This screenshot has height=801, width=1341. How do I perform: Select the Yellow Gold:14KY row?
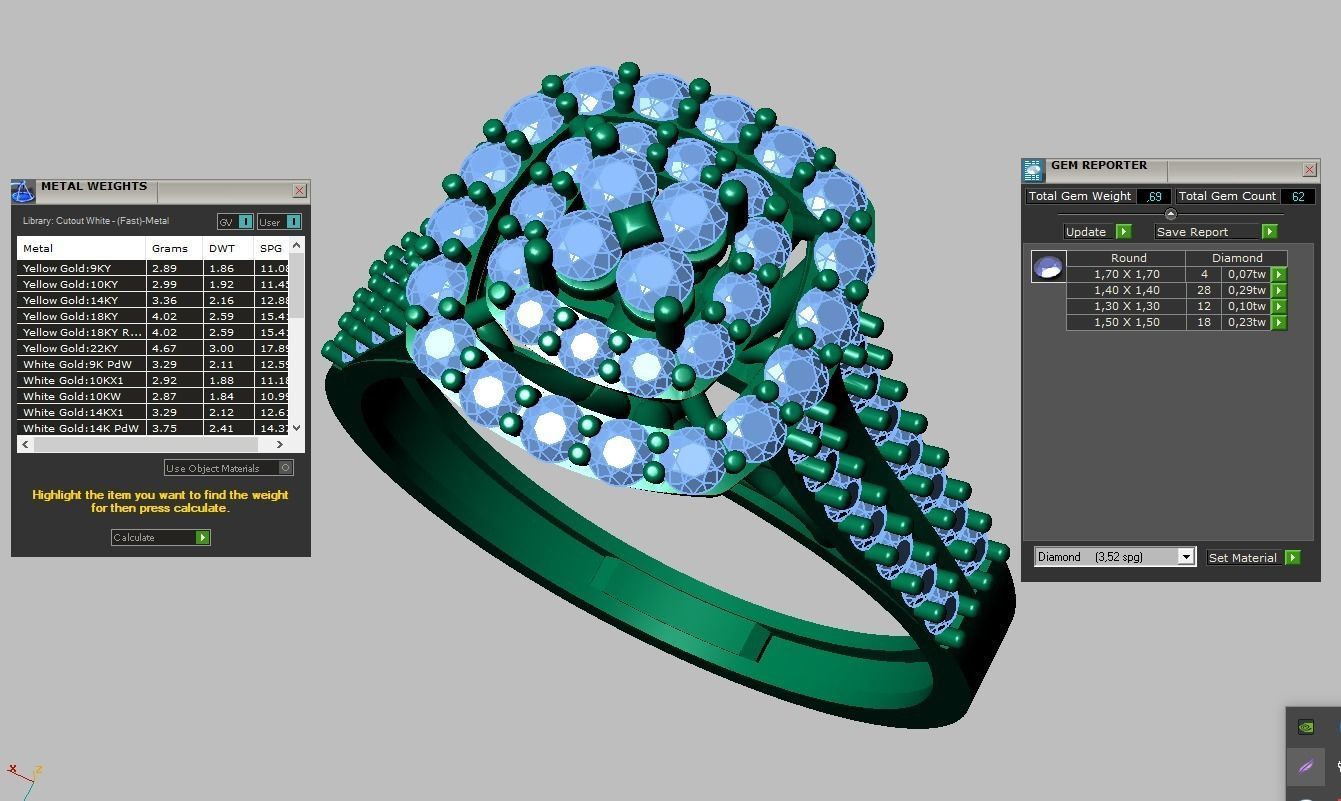[153, 300]
